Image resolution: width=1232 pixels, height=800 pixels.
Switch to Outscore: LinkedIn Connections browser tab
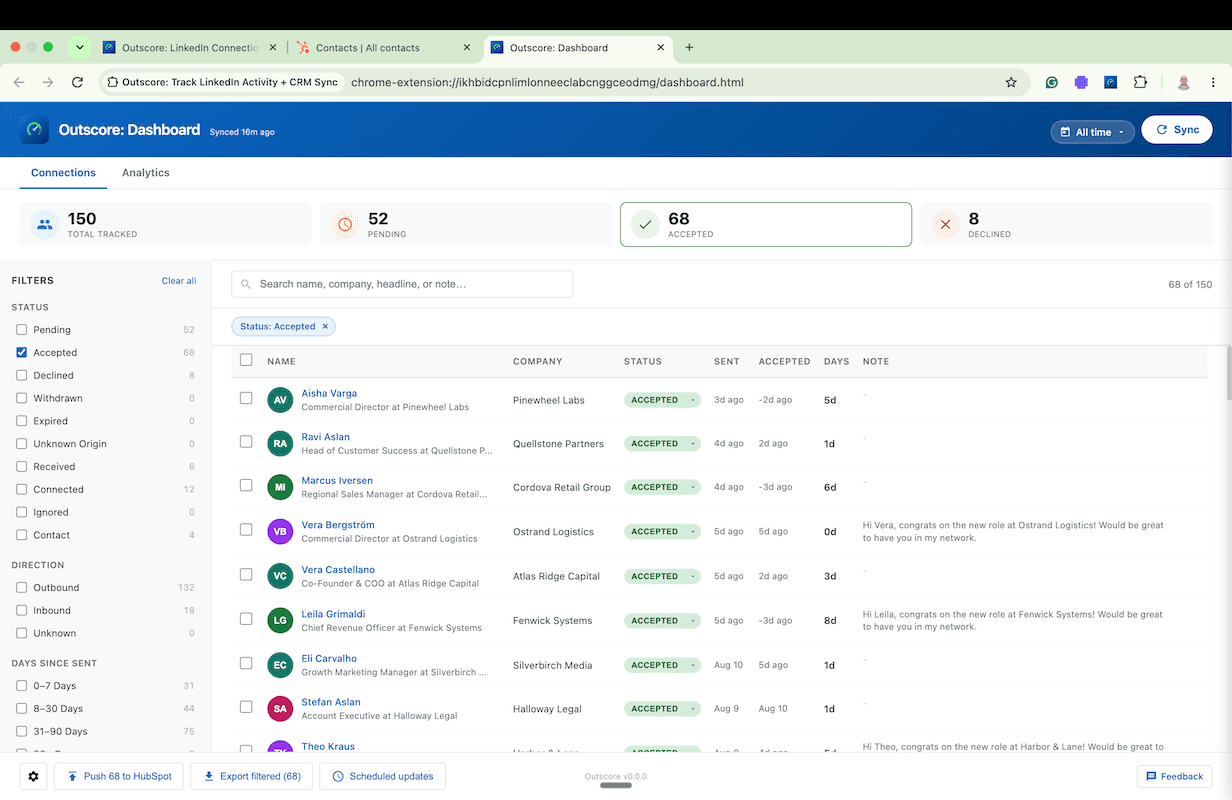coord(190,47)
